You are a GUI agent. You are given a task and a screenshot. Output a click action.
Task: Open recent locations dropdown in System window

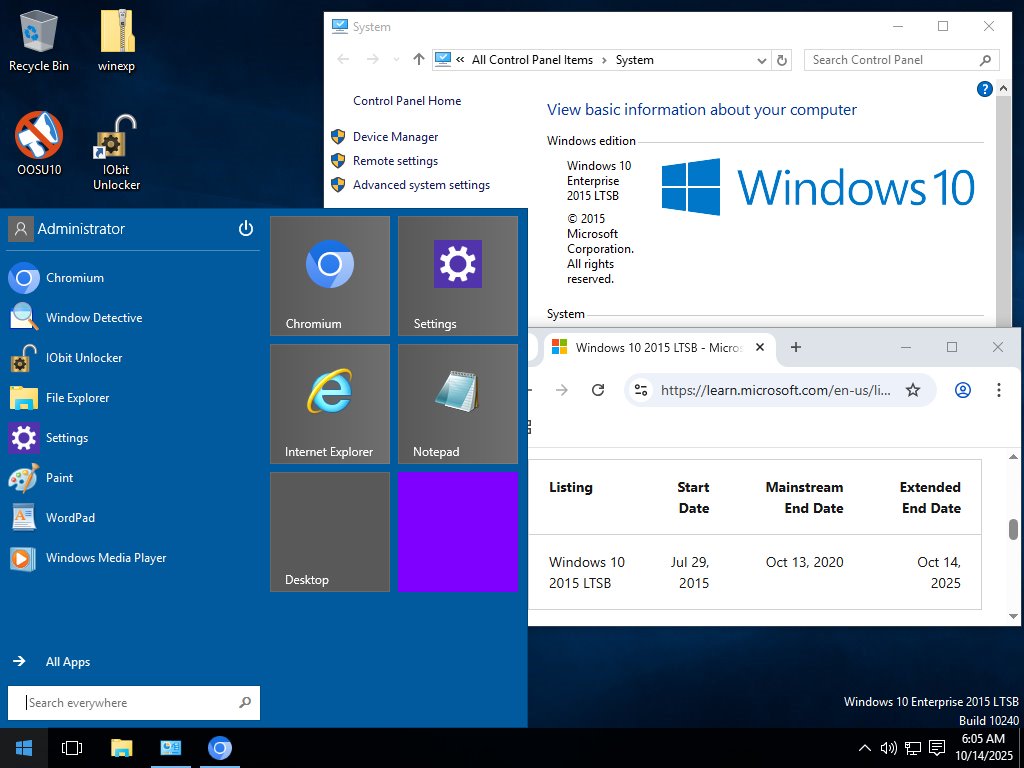pos(396,60)
